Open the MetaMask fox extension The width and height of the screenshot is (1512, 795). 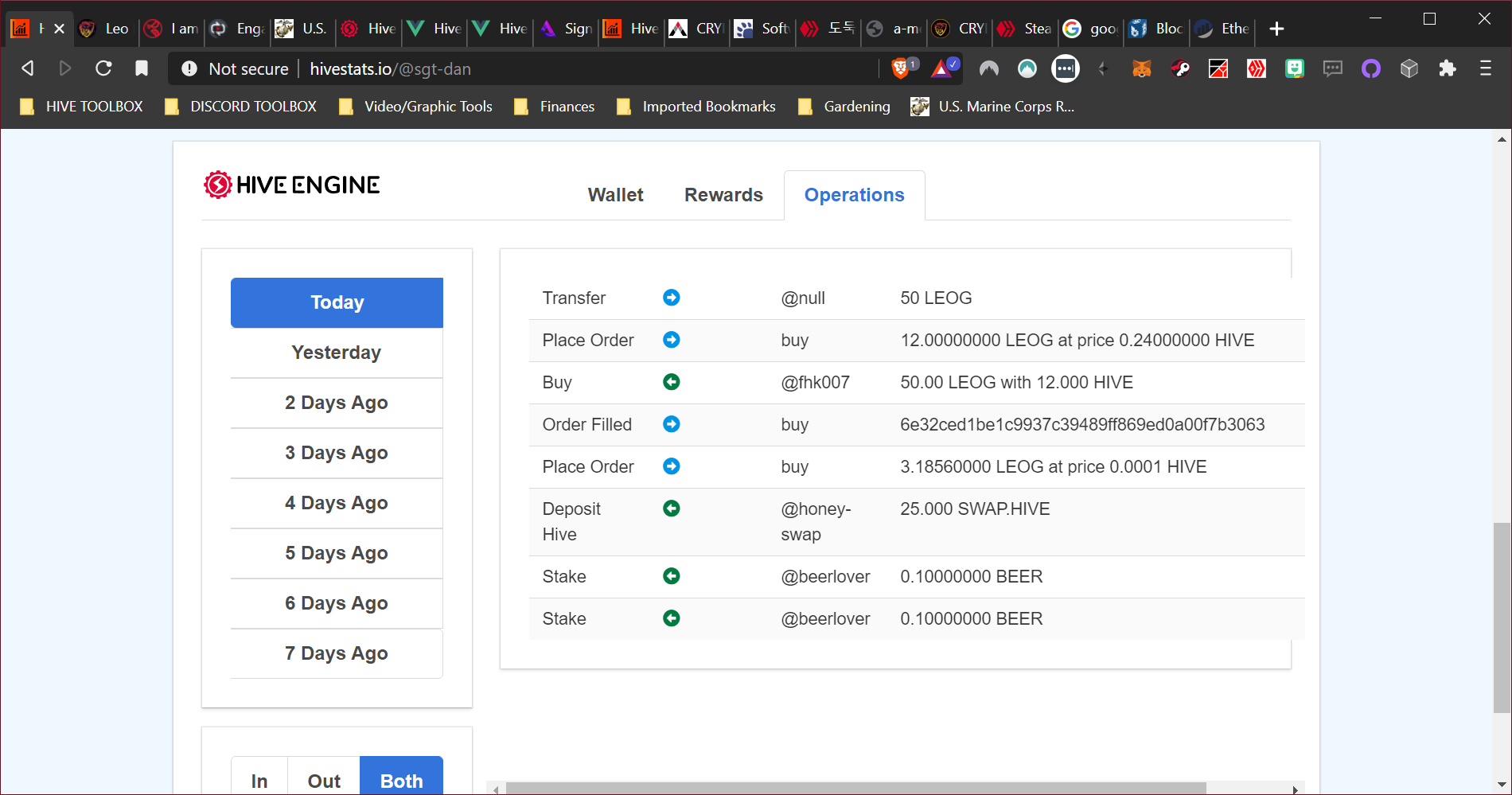(x=1142, y=68)
